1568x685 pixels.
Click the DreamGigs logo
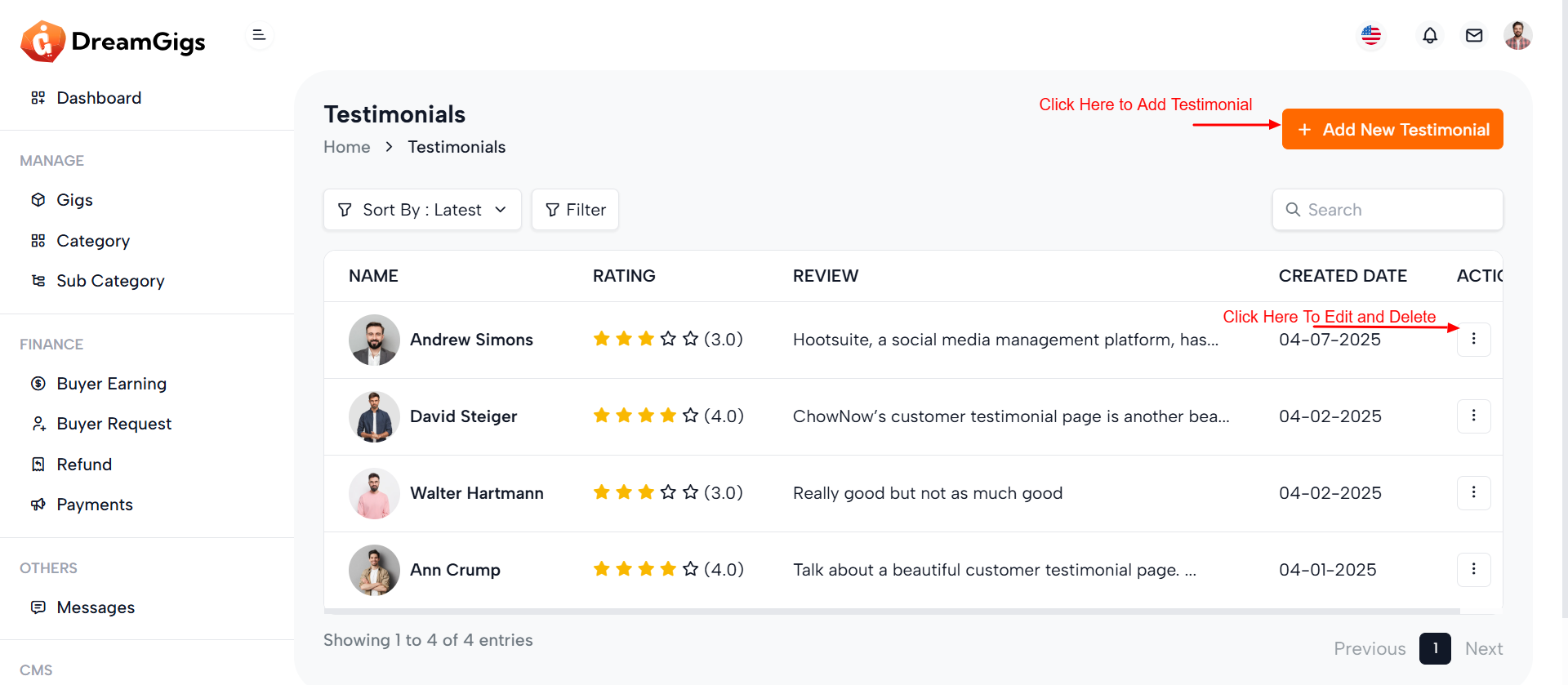tap(114, 42)
